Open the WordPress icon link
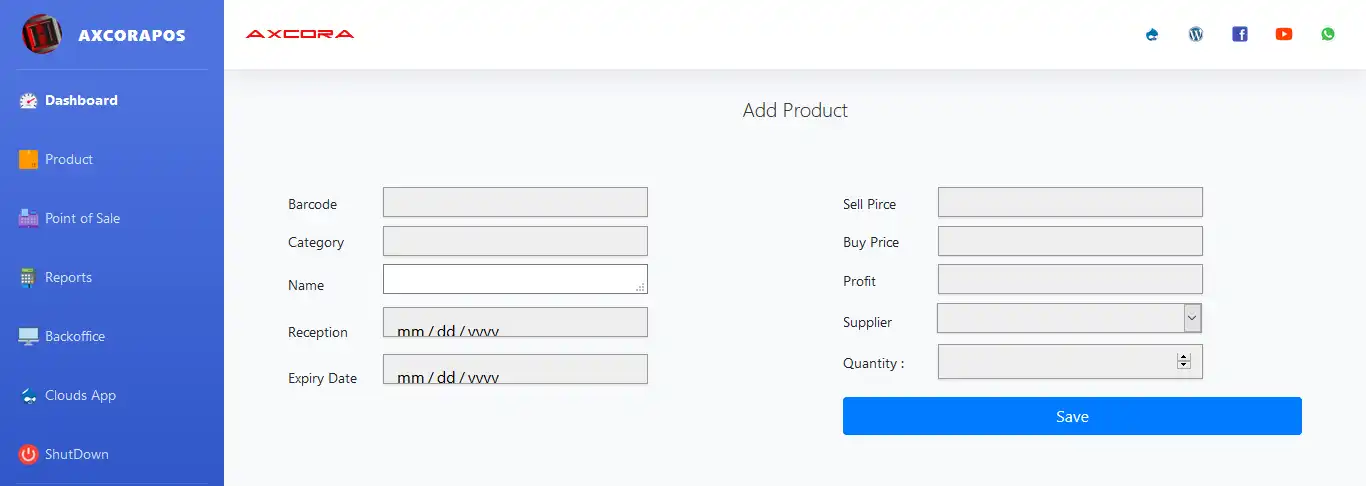The image size is (1366, 486). [1196, 34]
